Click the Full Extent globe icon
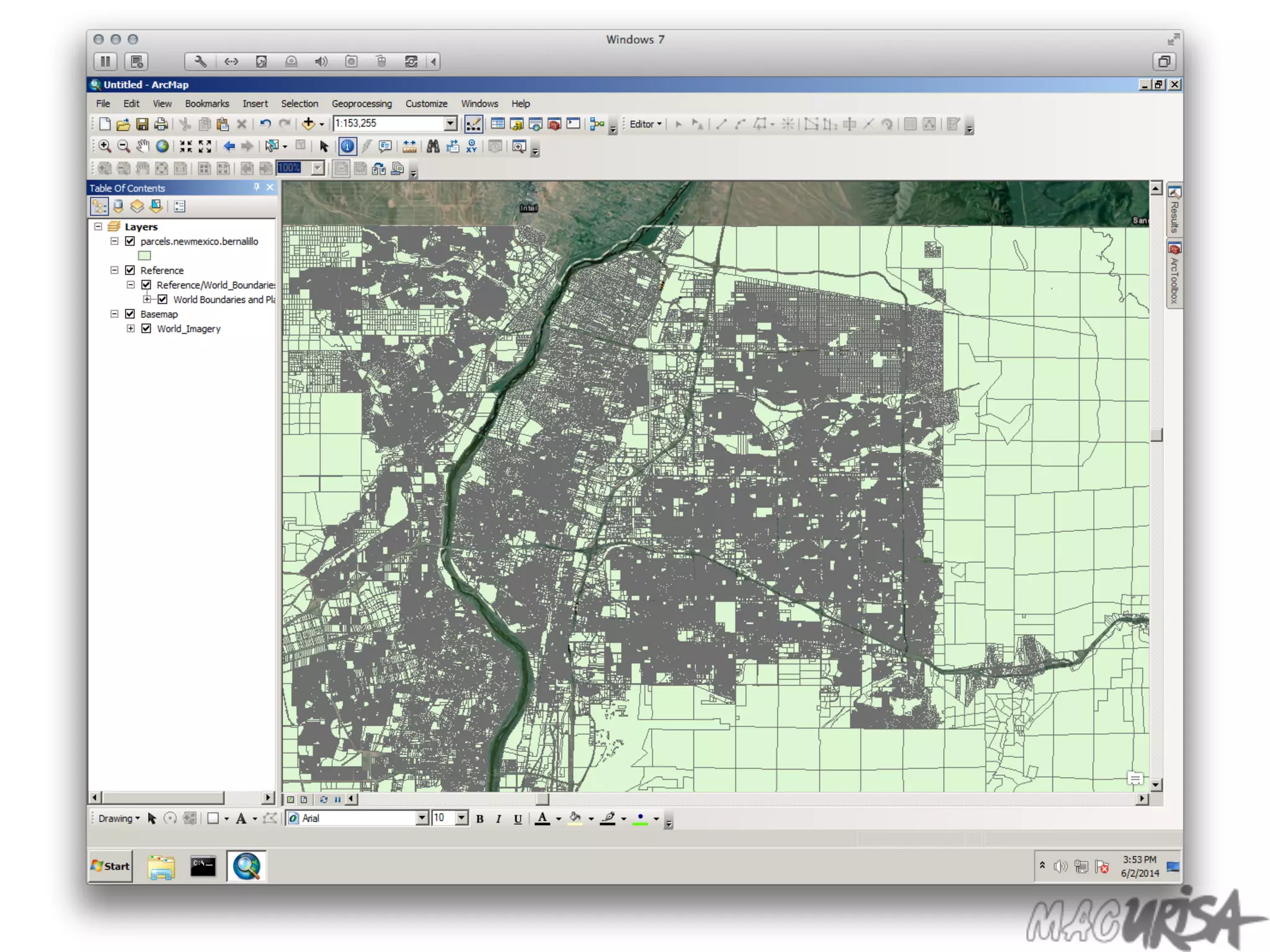This screenshot has width=1270, height=952. click(x=162, y=146)
